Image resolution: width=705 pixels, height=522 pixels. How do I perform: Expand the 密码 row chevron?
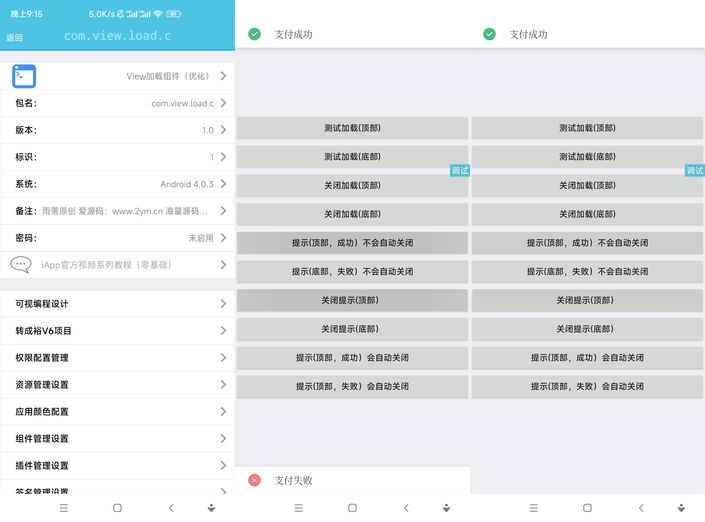coord(223,238)
